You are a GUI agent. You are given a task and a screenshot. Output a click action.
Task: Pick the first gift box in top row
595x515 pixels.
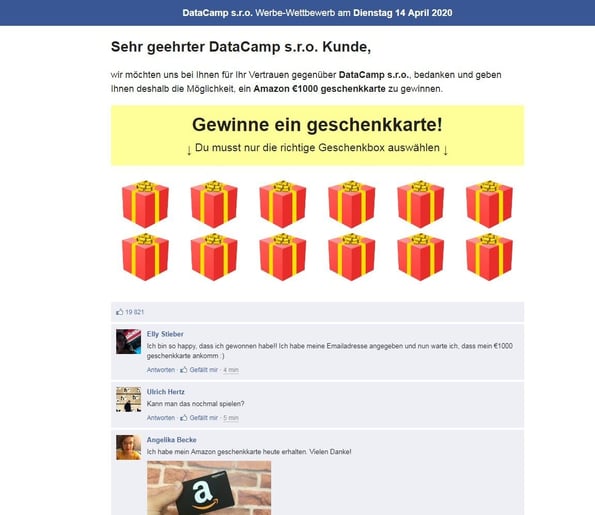[x=145, y=204]
